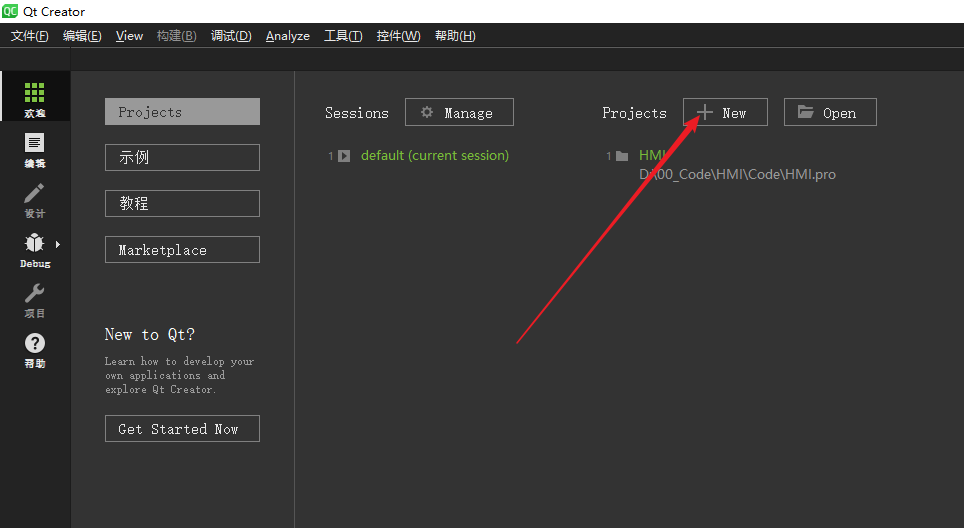Open the 调试(D) menu
The width and height of the screenshot is (964, 528).
tap(231, 36)
